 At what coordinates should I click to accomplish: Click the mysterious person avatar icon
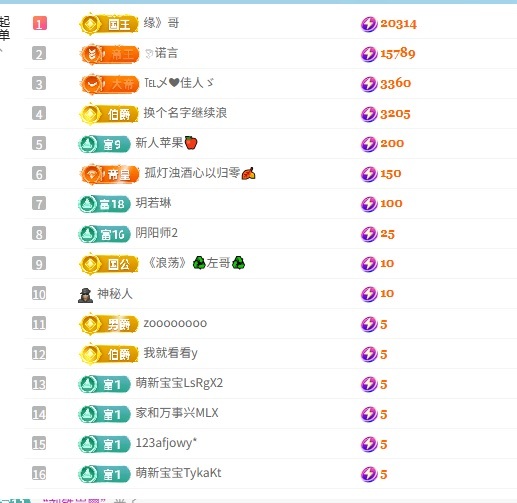coord(85,295)
